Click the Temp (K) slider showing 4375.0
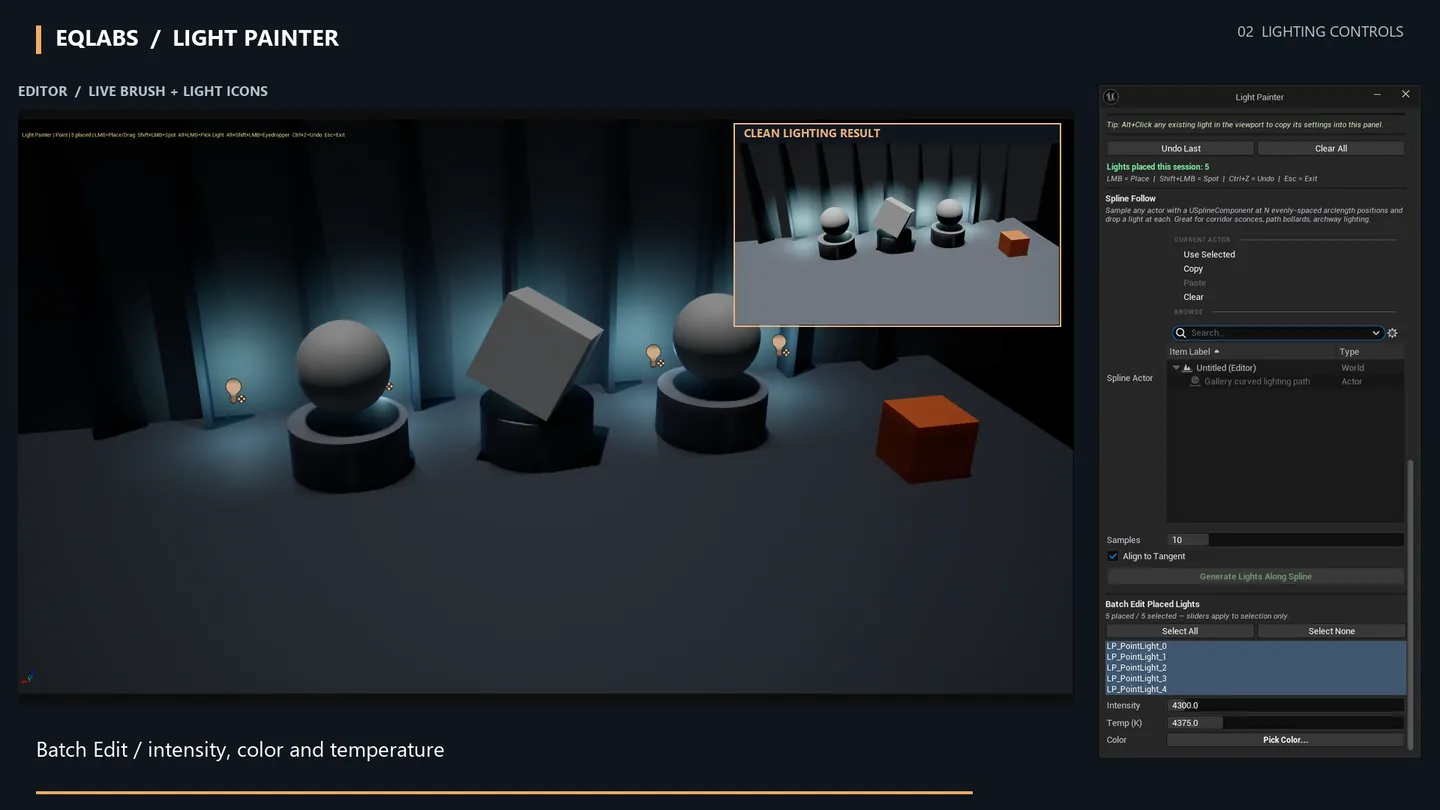 (1285, 723)
